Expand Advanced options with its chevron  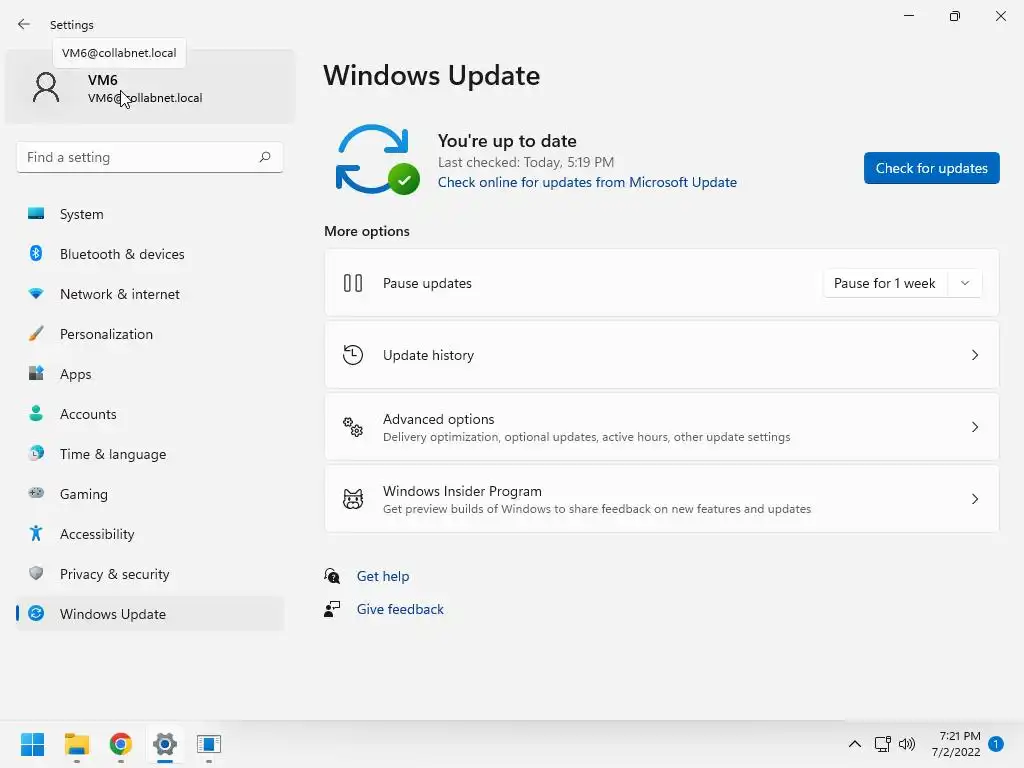(x=974, y=426)
